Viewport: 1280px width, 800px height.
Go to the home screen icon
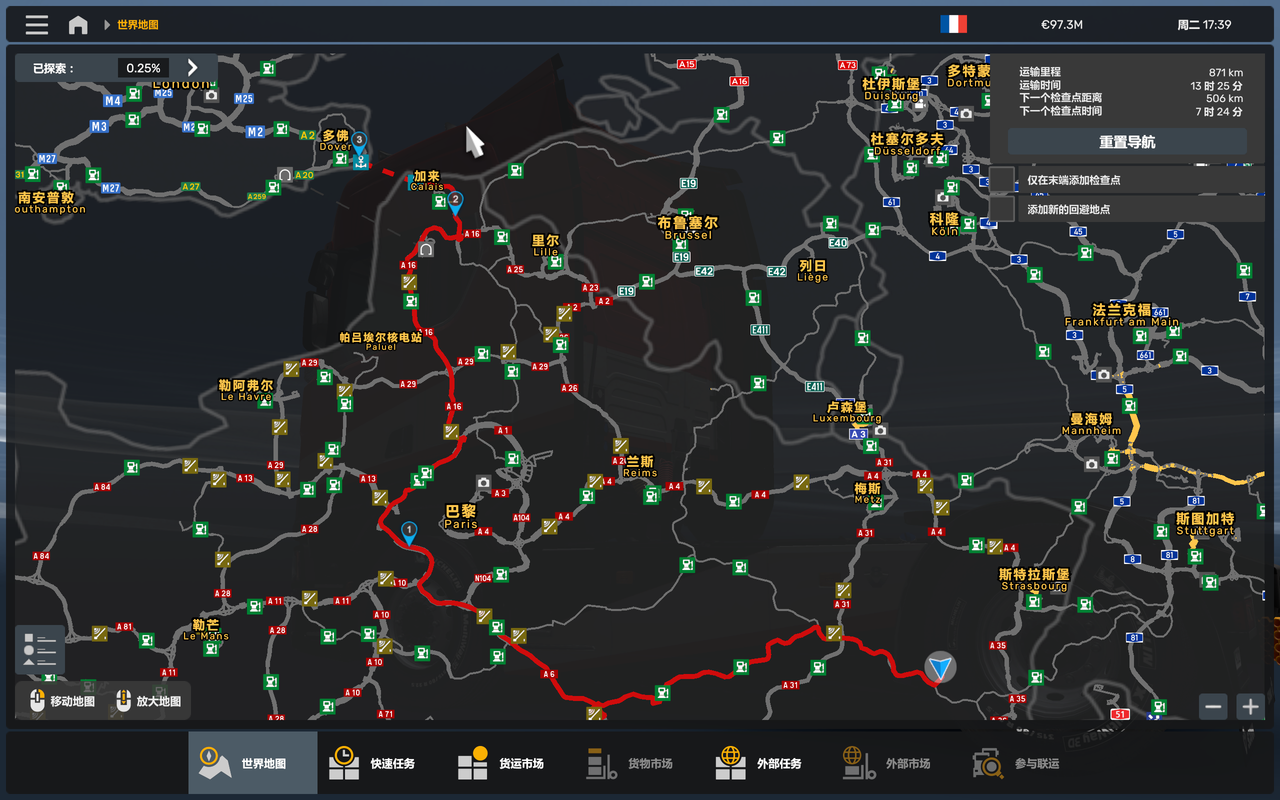[x=78, y=25]
